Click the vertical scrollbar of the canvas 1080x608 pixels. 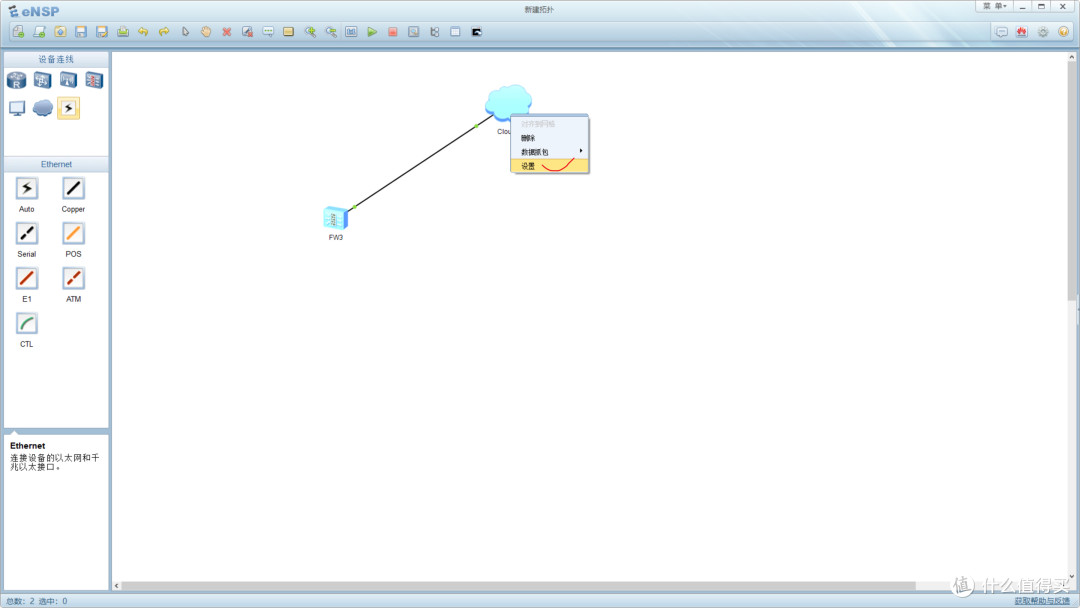pyautogui.click(x=1072, y=182)
